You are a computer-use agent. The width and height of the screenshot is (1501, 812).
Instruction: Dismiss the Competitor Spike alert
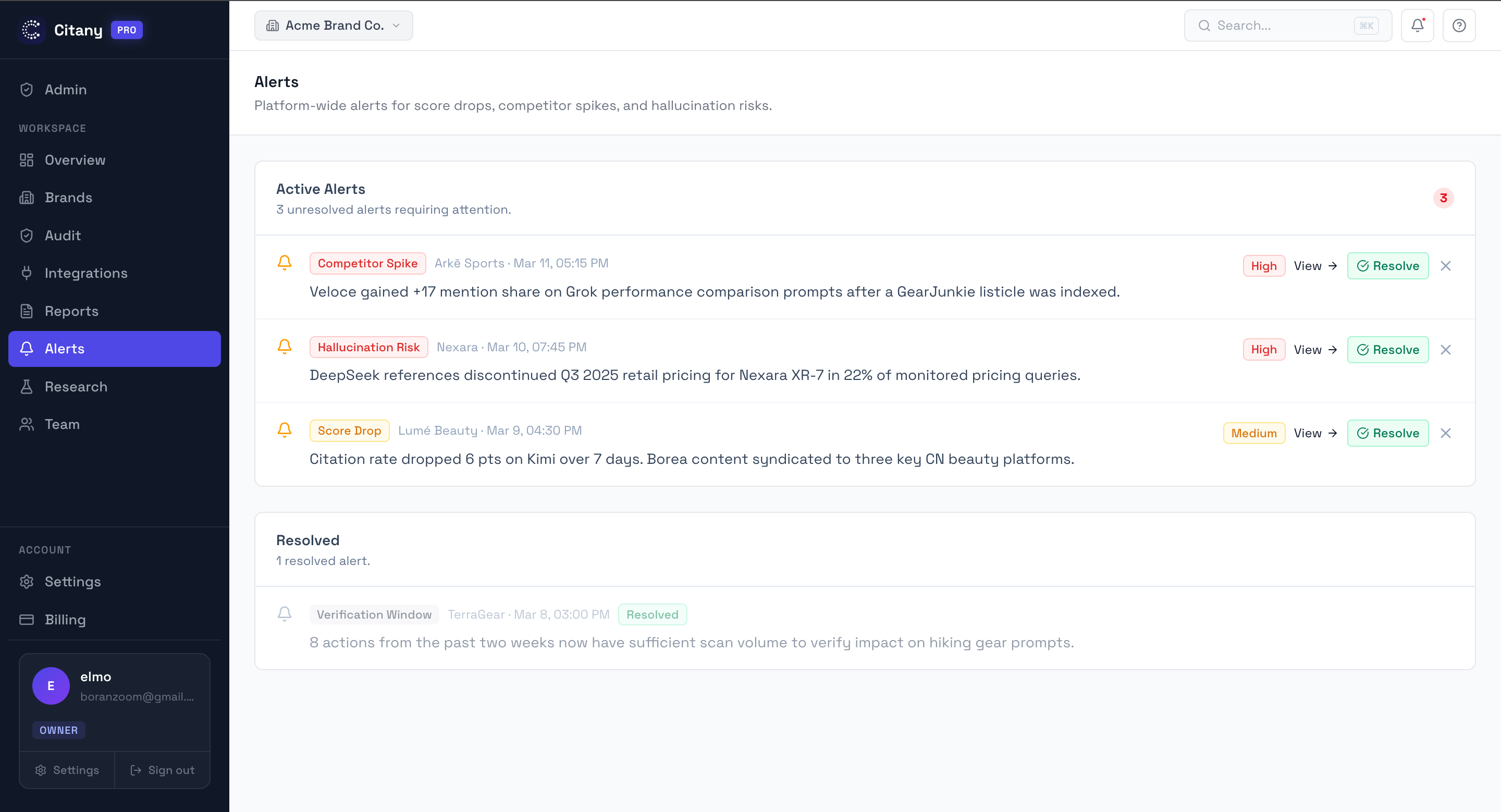pos(1446,265)
